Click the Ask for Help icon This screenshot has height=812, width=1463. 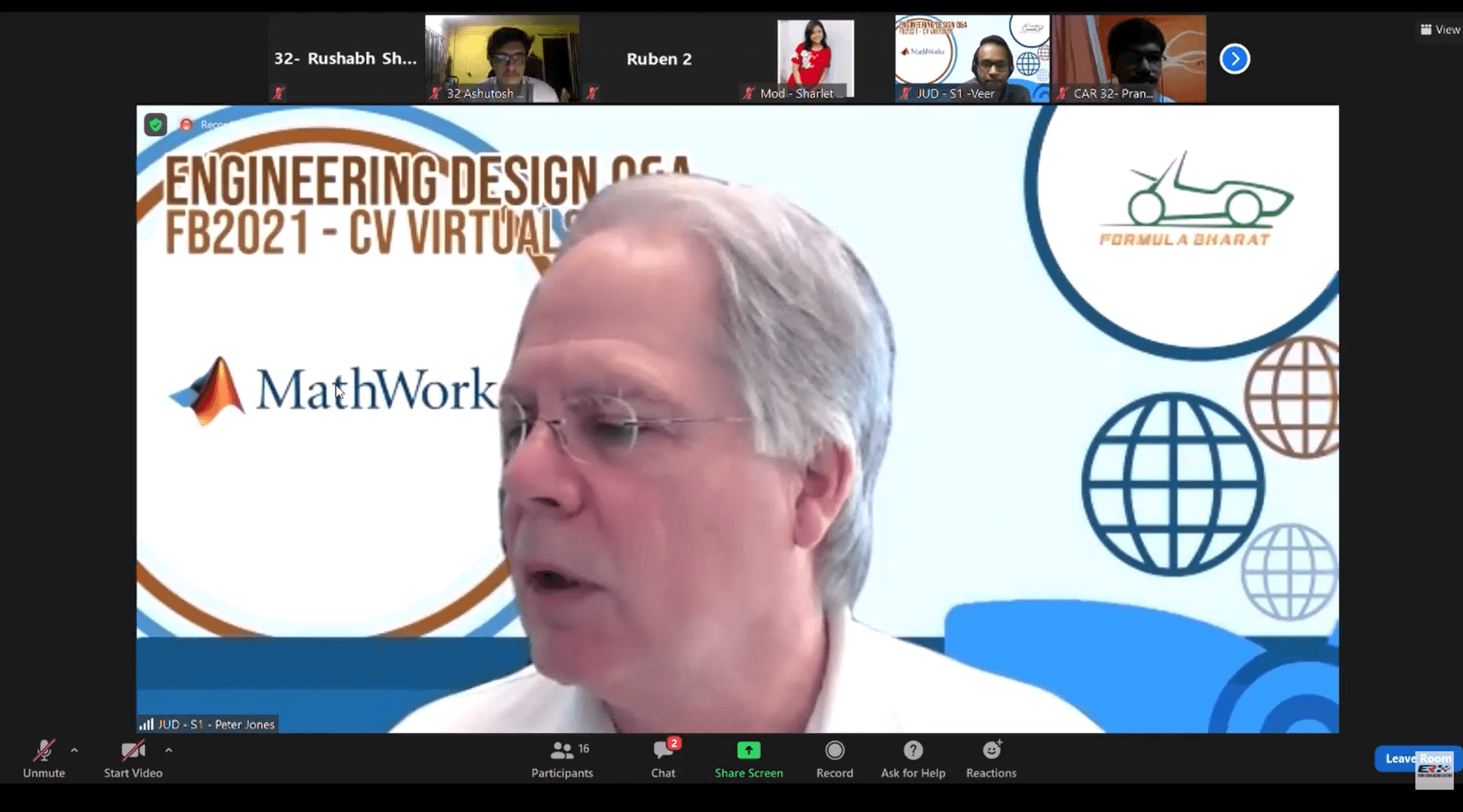pyautogui.click(x=913, y=750)
